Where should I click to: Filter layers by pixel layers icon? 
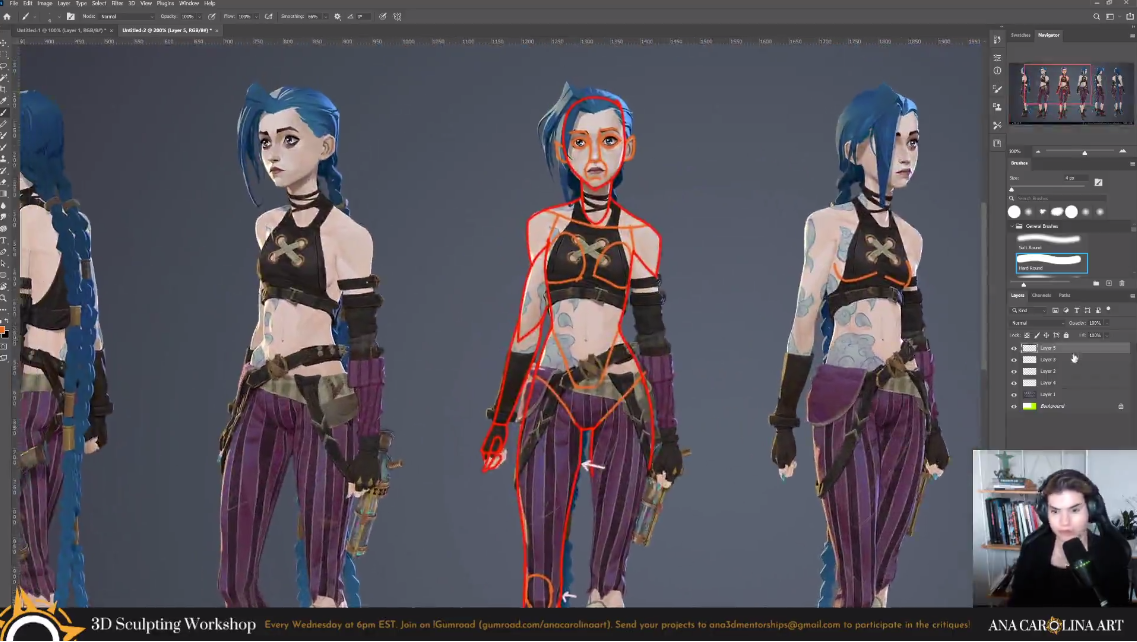pos(1055,310)
